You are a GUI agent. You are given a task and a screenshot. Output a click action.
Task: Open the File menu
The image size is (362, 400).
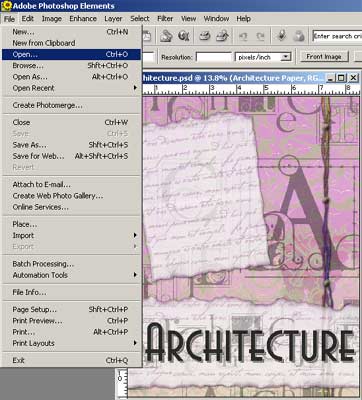coord(9,19)
